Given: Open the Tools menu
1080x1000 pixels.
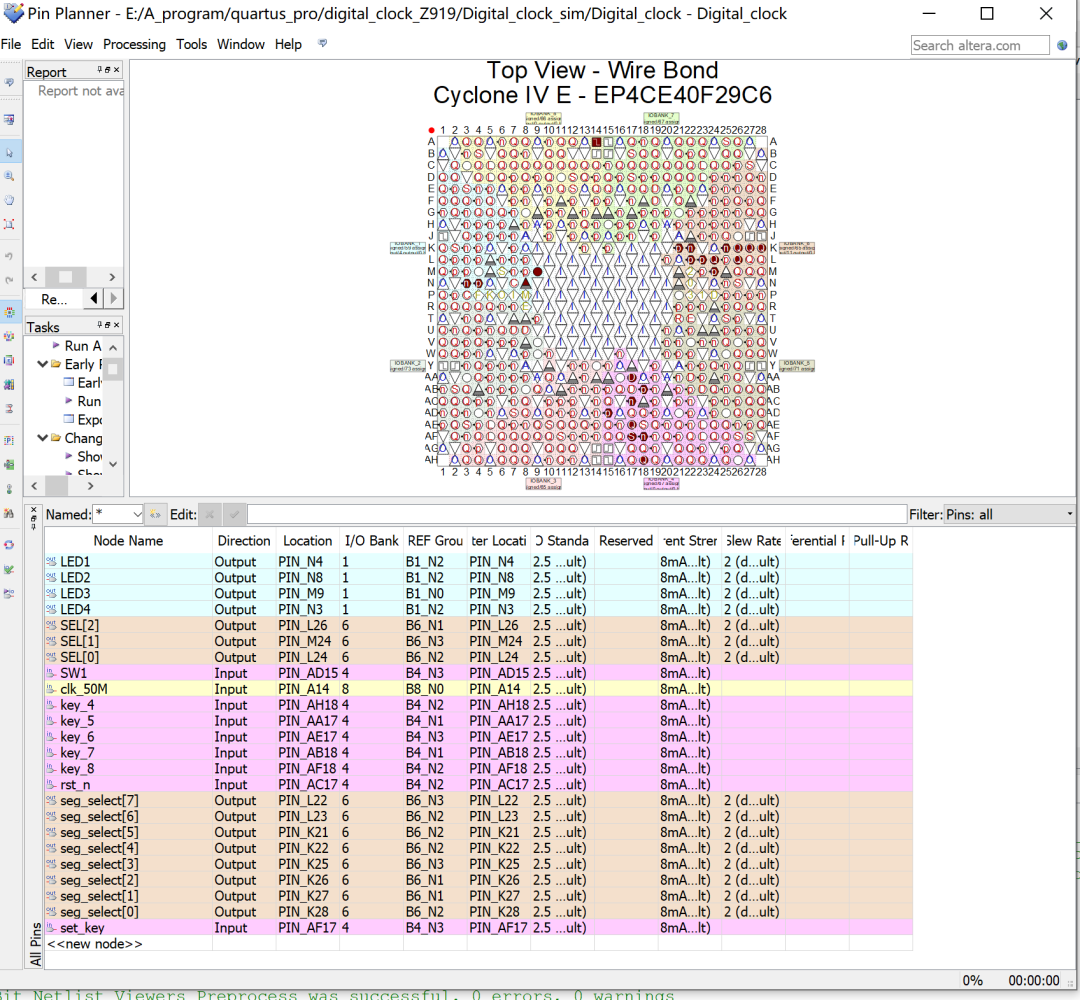Looking at the screenshot, I should point(191,44).
